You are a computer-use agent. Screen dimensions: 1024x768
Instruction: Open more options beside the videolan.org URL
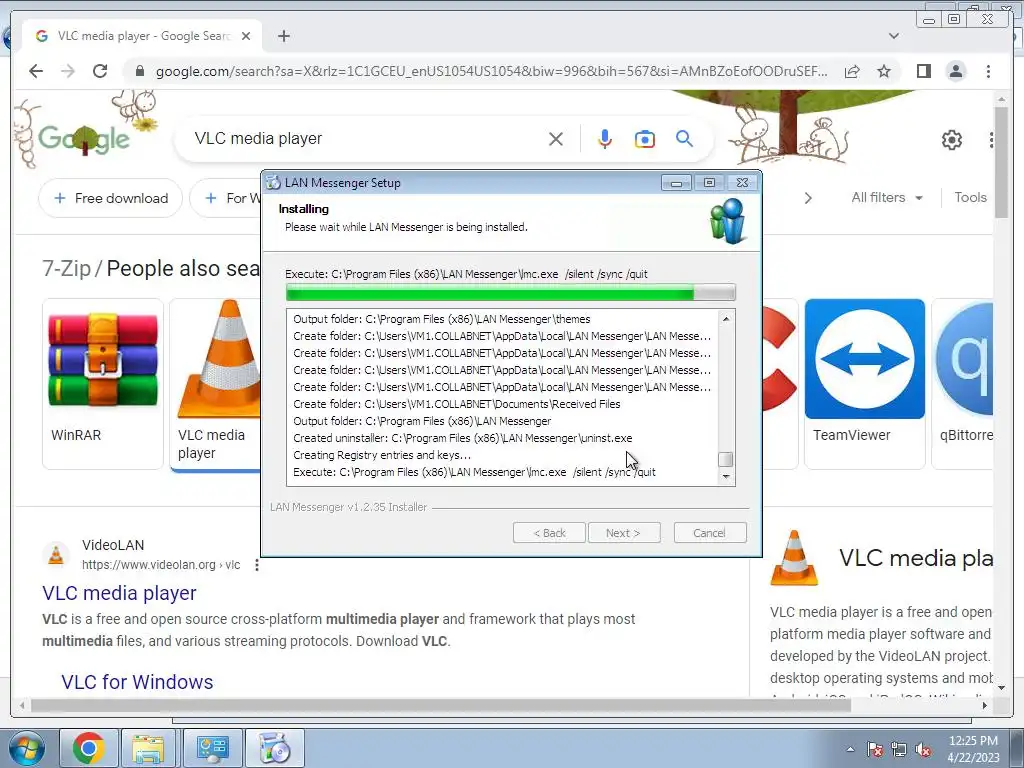coord(257,565)
